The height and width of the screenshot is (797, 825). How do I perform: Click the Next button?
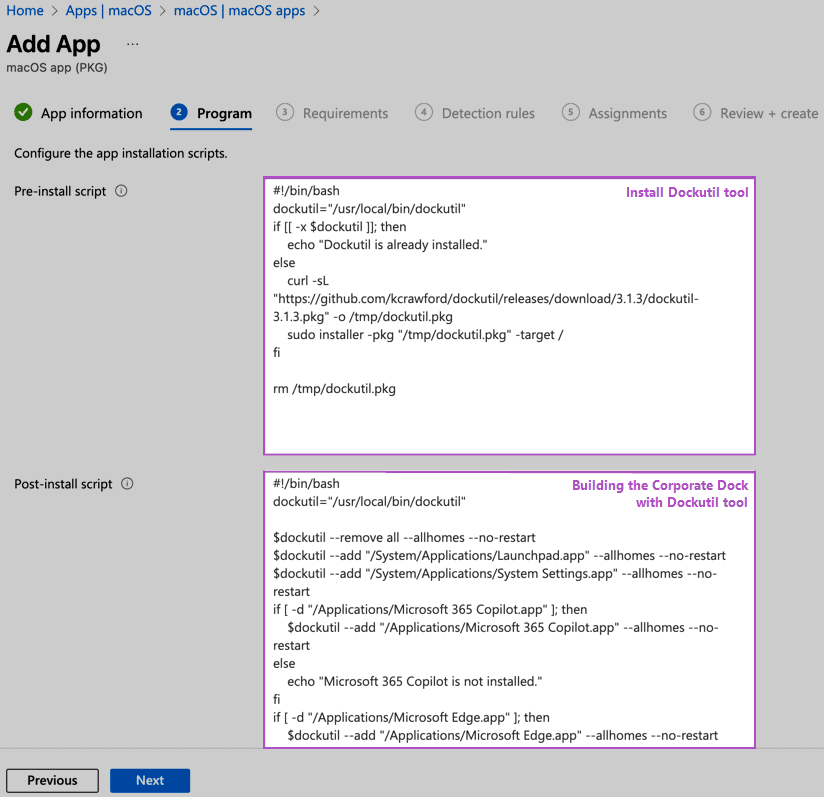pos(150,780)
